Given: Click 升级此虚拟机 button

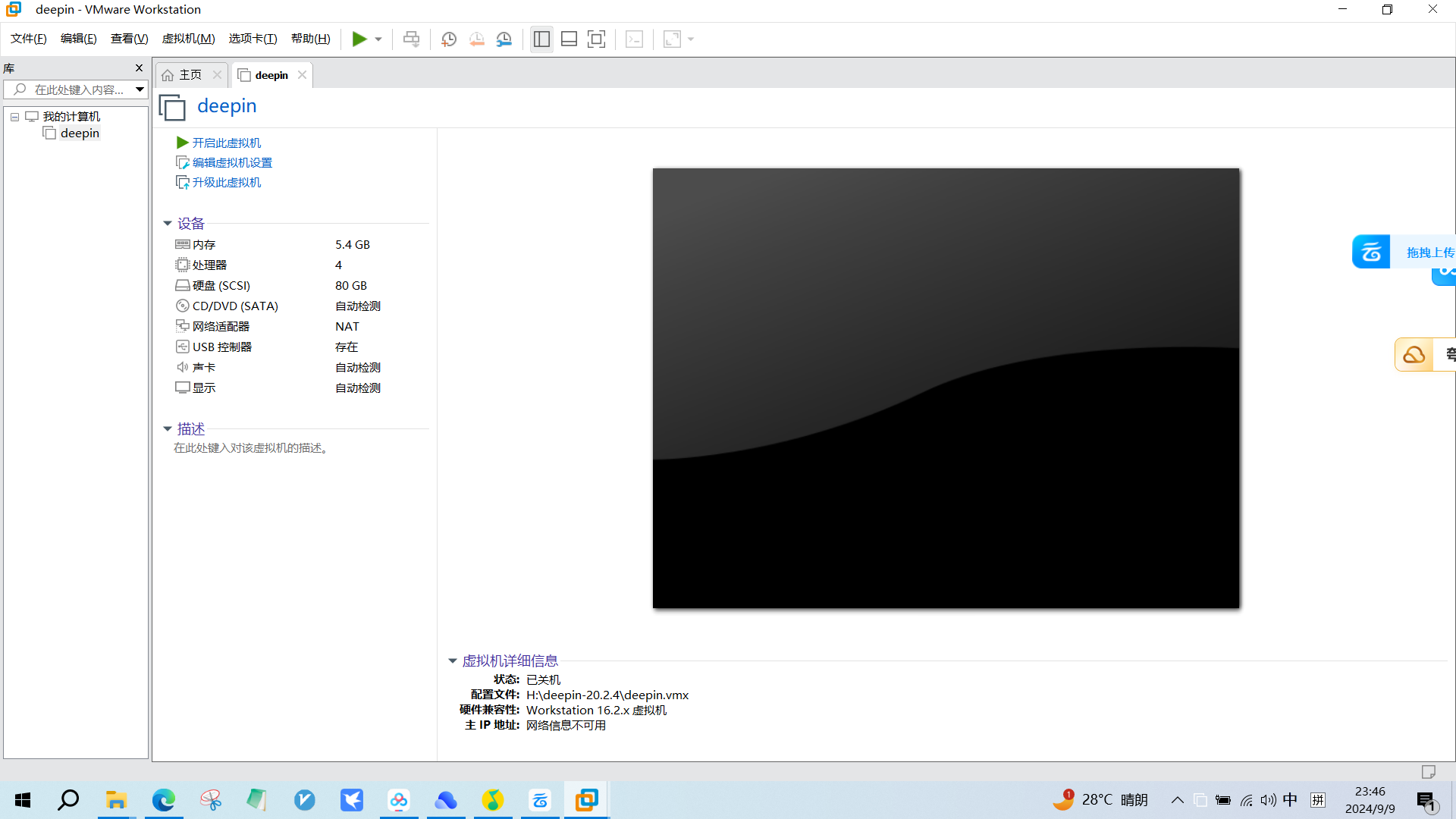Looking at the screenshot, I should click(225, 182).
